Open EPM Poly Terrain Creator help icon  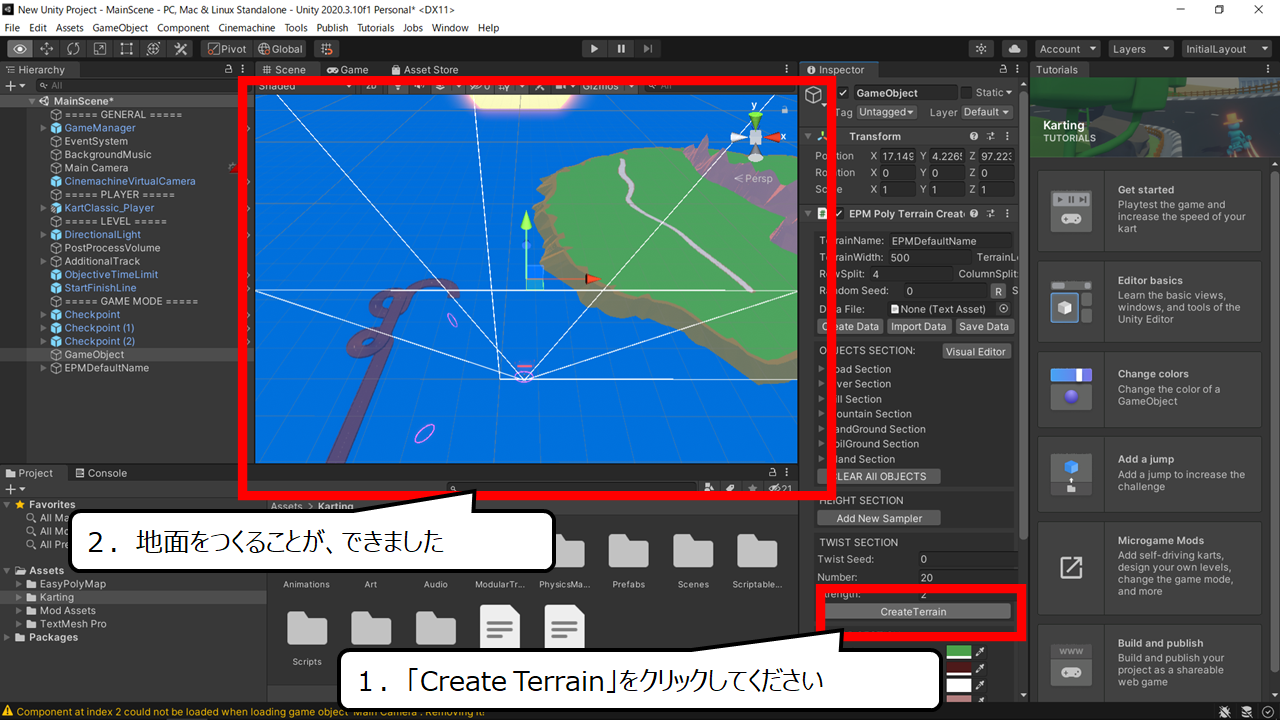(x=973, y=214)
